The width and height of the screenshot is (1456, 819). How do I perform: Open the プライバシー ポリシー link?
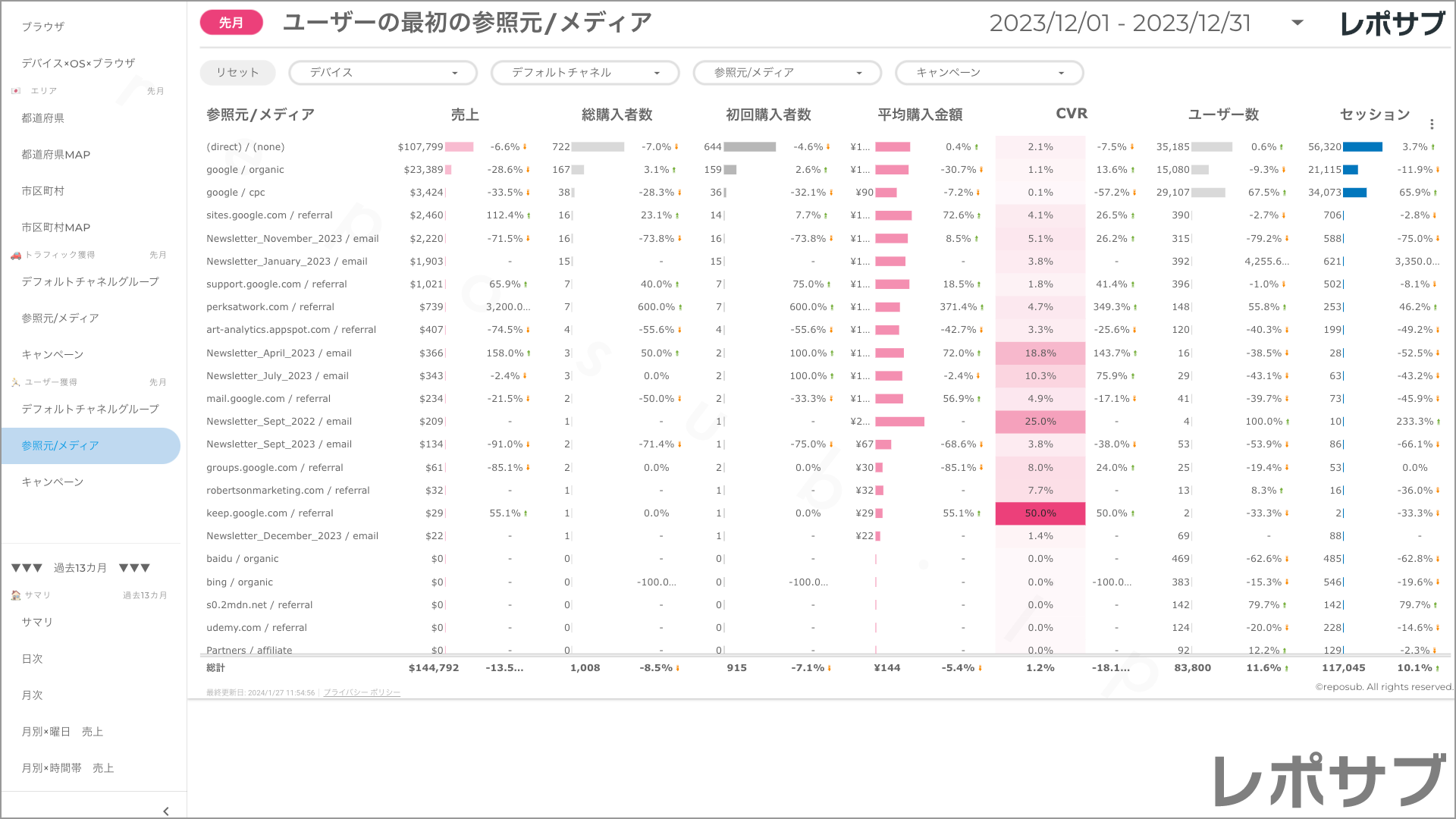click(362, 692)
